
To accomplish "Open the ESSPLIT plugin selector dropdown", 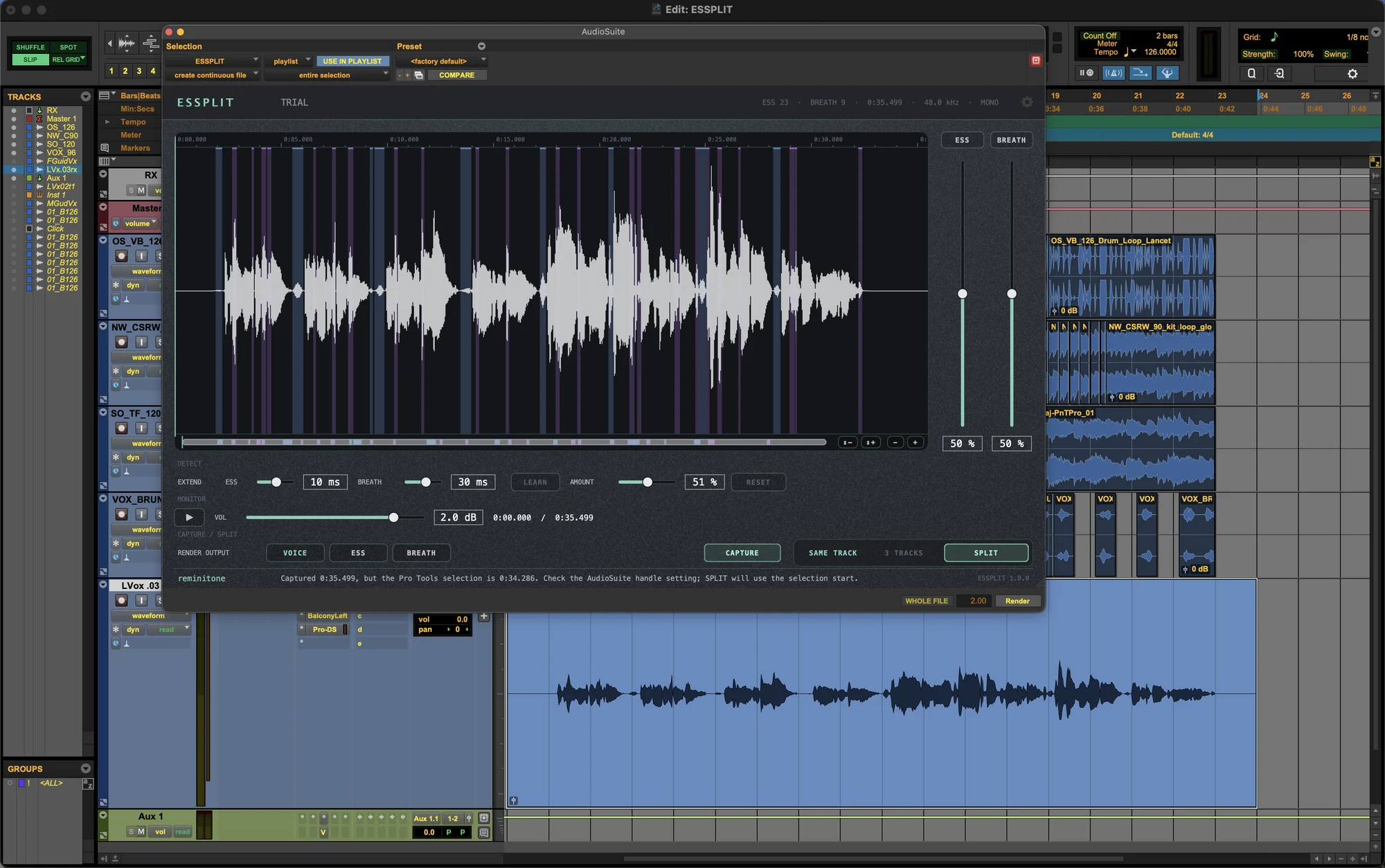I will coord(213,62).
